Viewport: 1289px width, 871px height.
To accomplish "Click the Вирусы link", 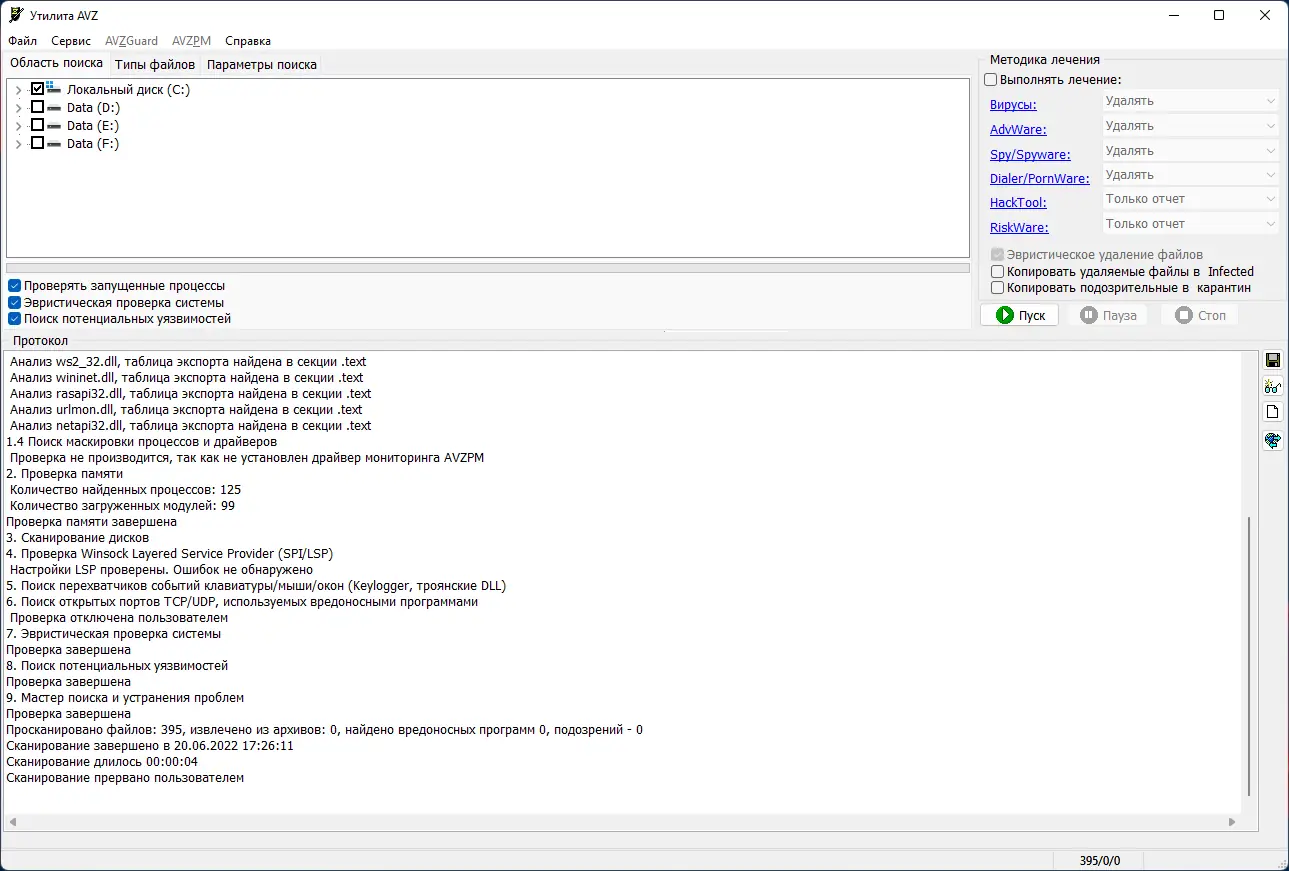I will (1013, 104).
